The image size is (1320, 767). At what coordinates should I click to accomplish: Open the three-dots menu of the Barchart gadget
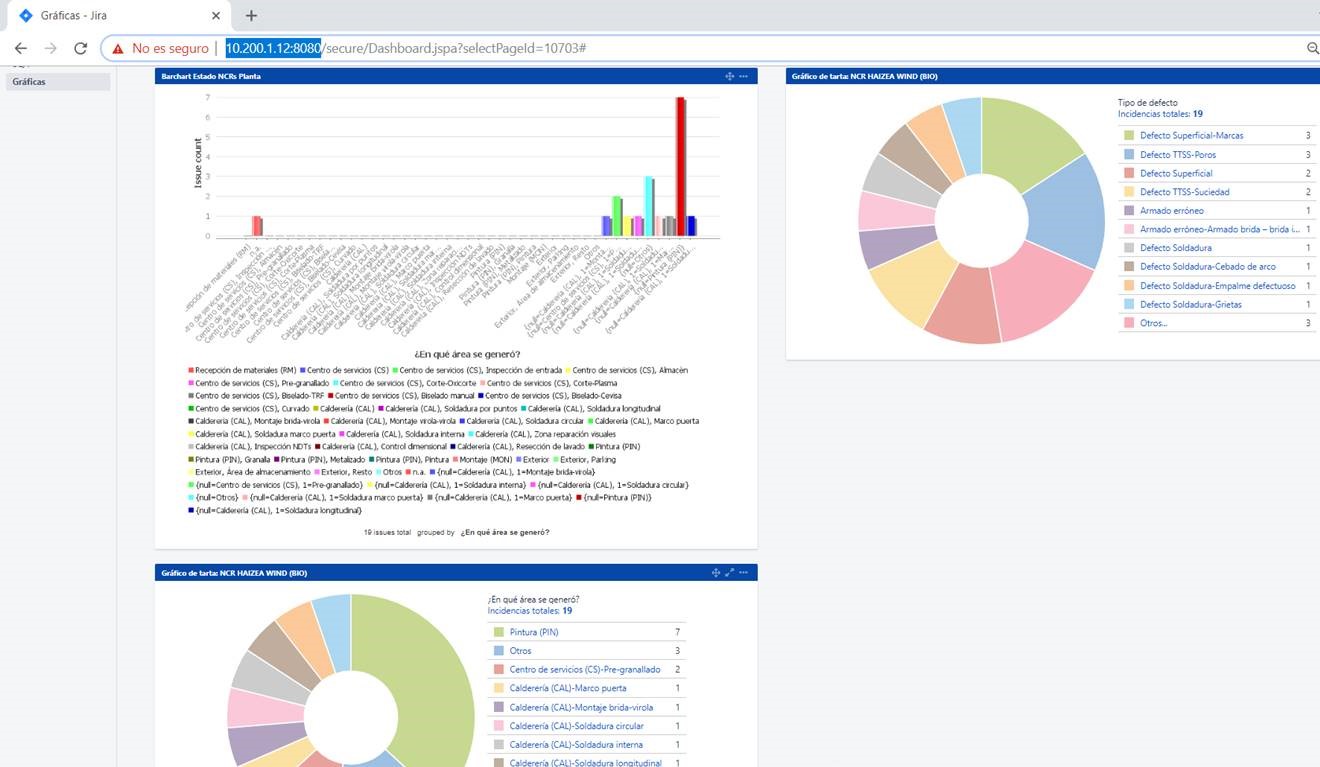pos(744,76)
